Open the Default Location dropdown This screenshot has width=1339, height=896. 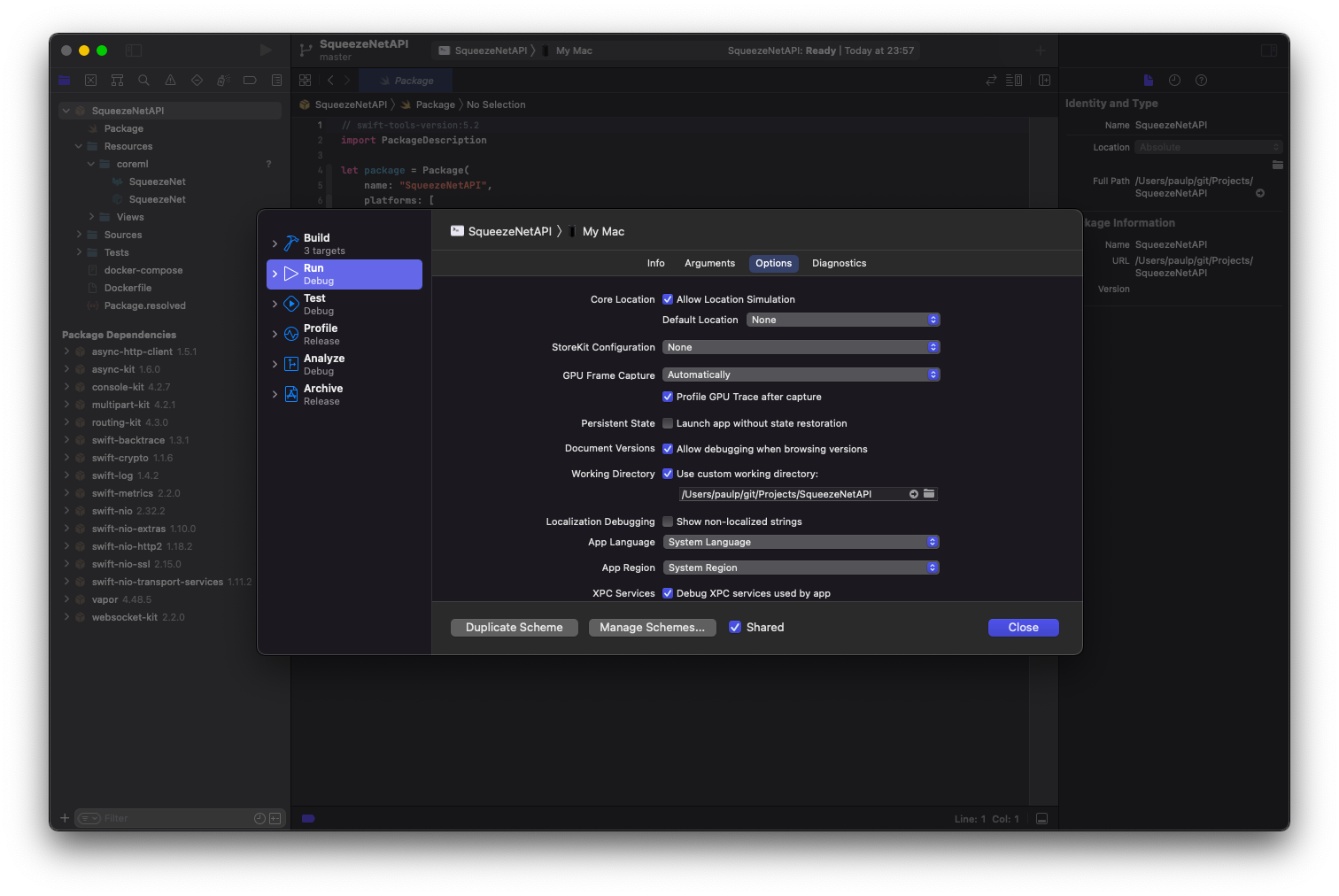843,320
